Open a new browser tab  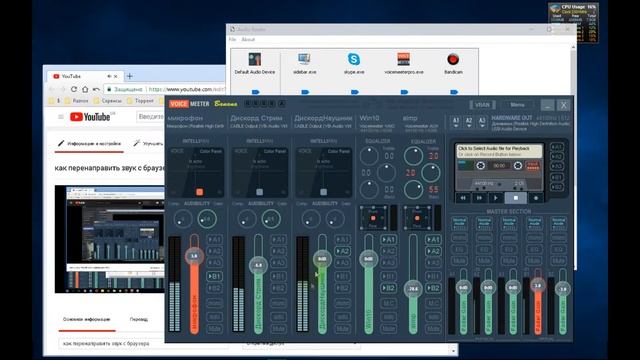(129, 76)
